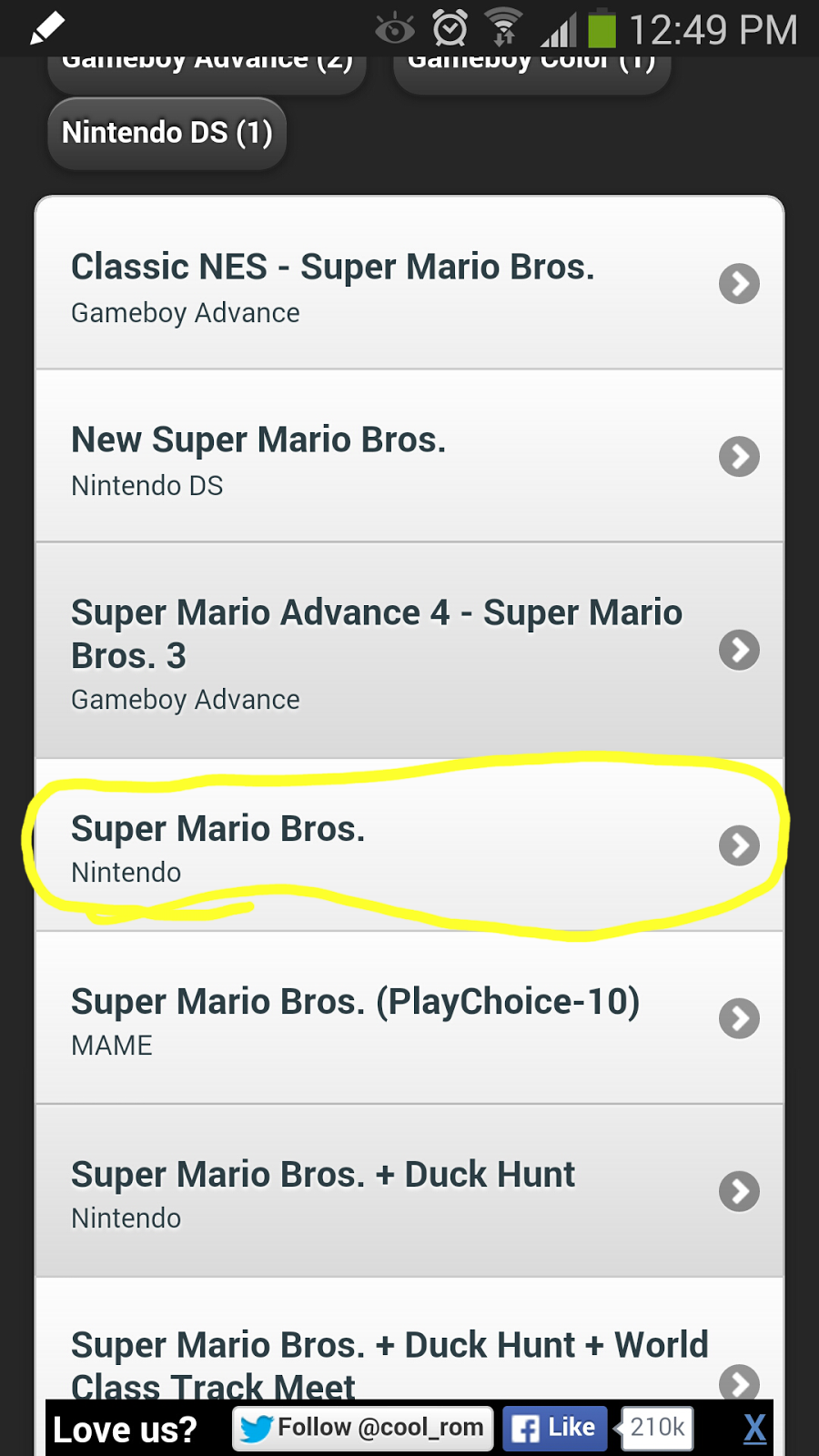The width and height of the screenshot is (819, 1456).
Task: Open New Super Mario Bros. title
Action: pyautogui.click(x=258, y=440)
